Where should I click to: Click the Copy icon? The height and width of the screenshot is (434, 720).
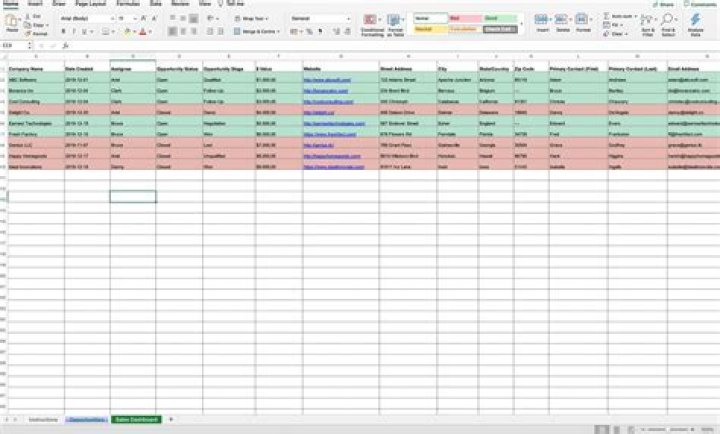pyautogui.click(x=28, y=25)
